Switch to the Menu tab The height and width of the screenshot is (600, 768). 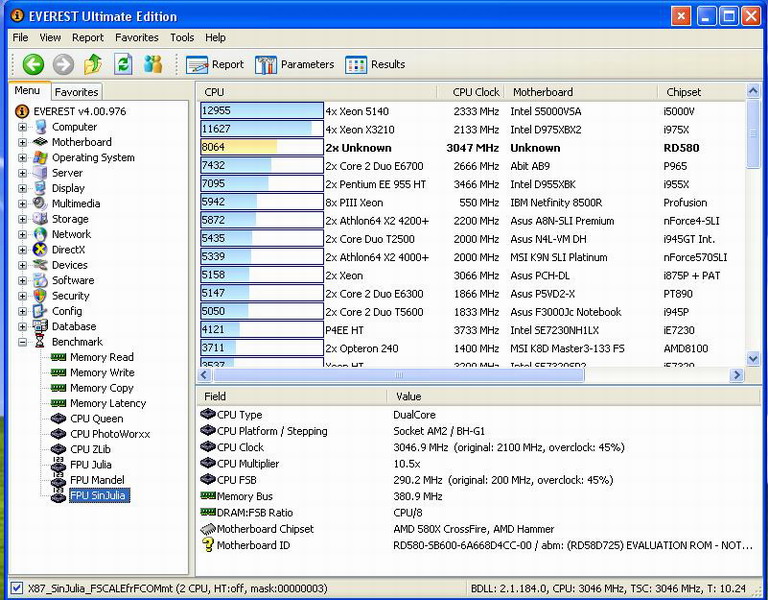[x=27, y=91]
